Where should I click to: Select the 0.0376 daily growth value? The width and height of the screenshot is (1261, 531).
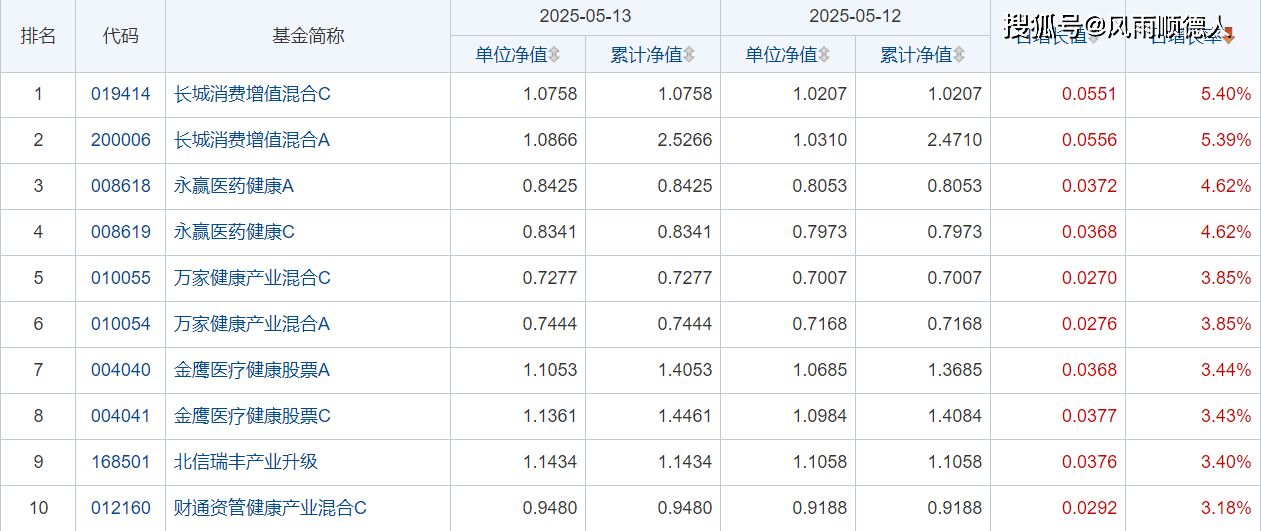(x=1089, y=462)
